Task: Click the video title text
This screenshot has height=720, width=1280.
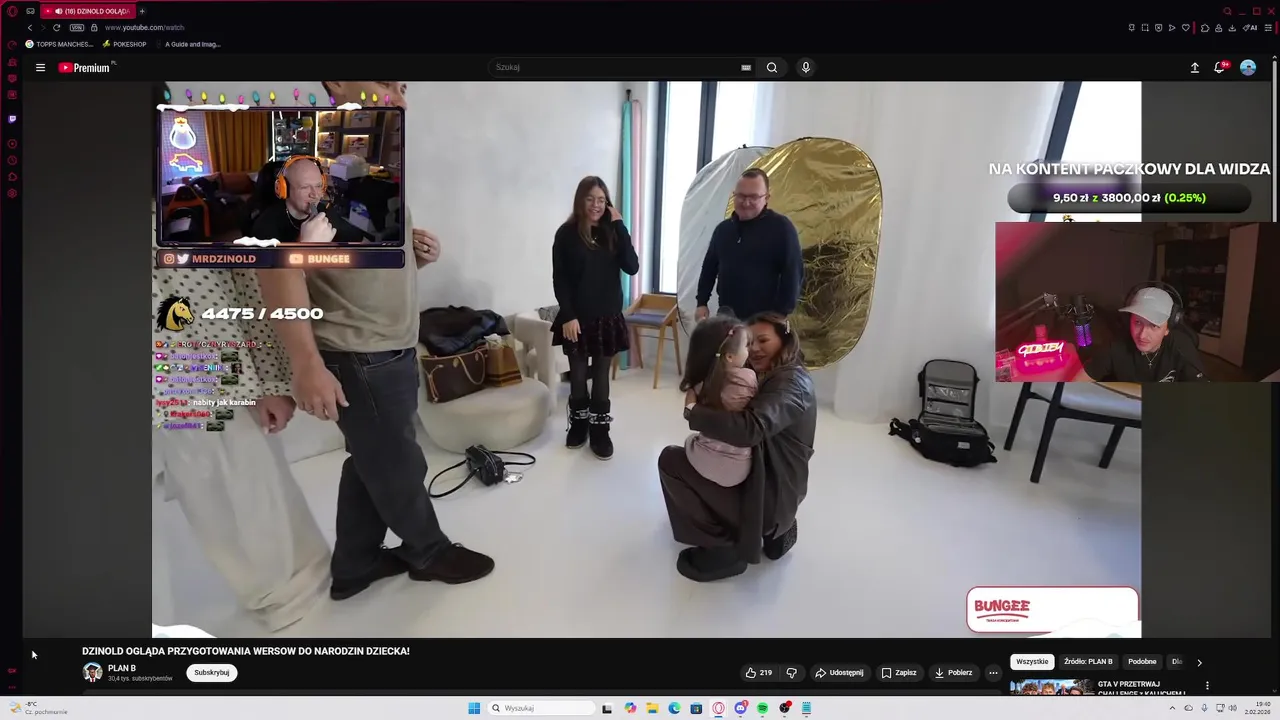Action: click(246, 651)
